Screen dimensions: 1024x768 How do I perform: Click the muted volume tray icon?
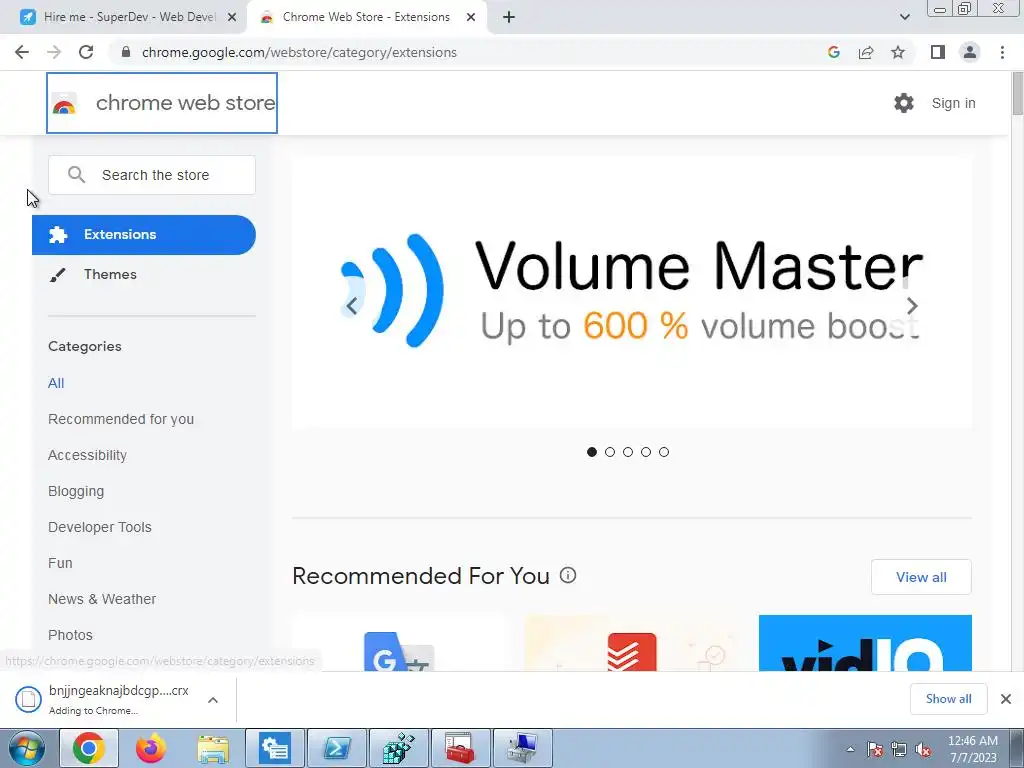tap(923, 750)
